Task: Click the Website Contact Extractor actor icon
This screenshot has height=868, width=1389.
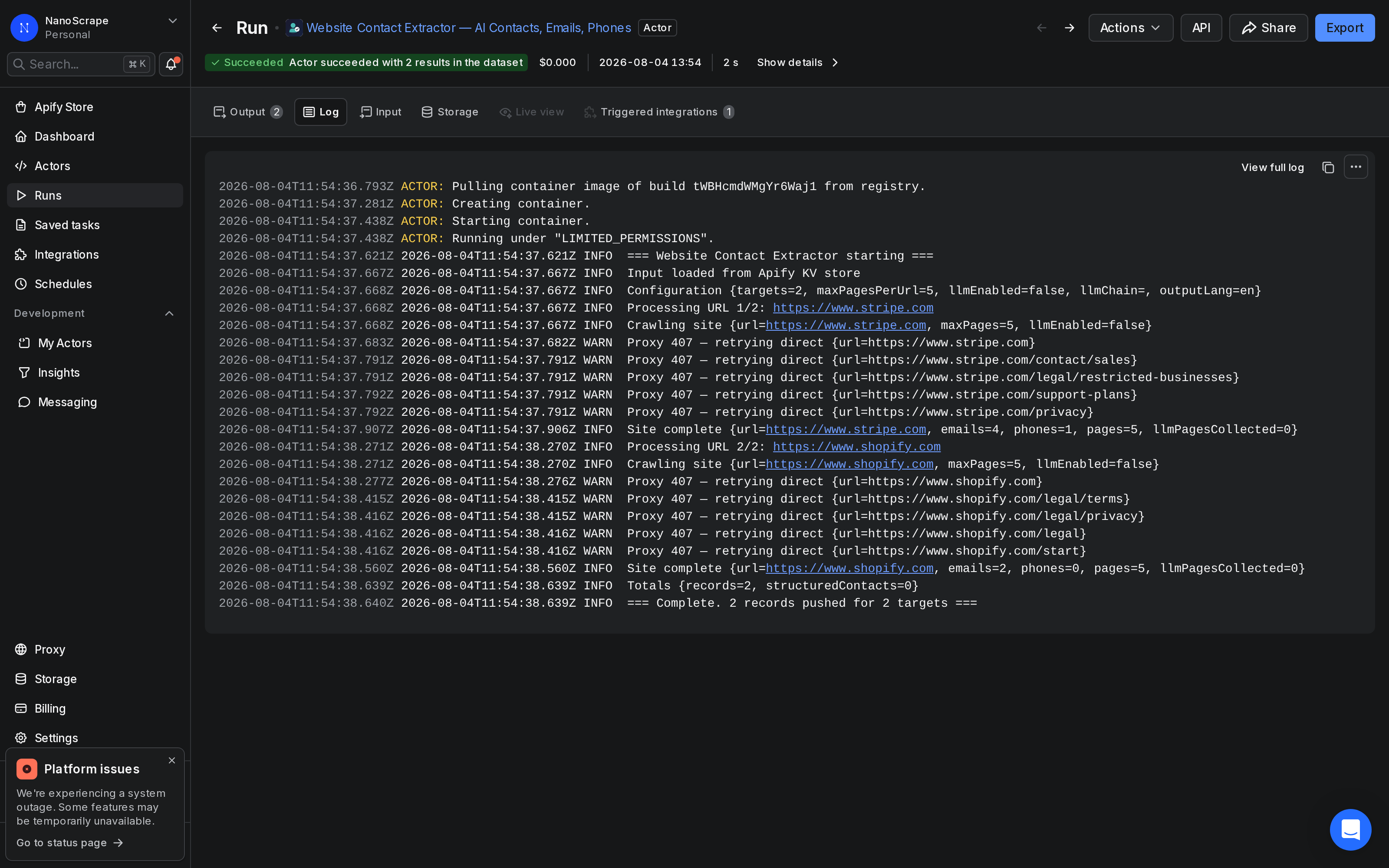Action: coord(294,27)
